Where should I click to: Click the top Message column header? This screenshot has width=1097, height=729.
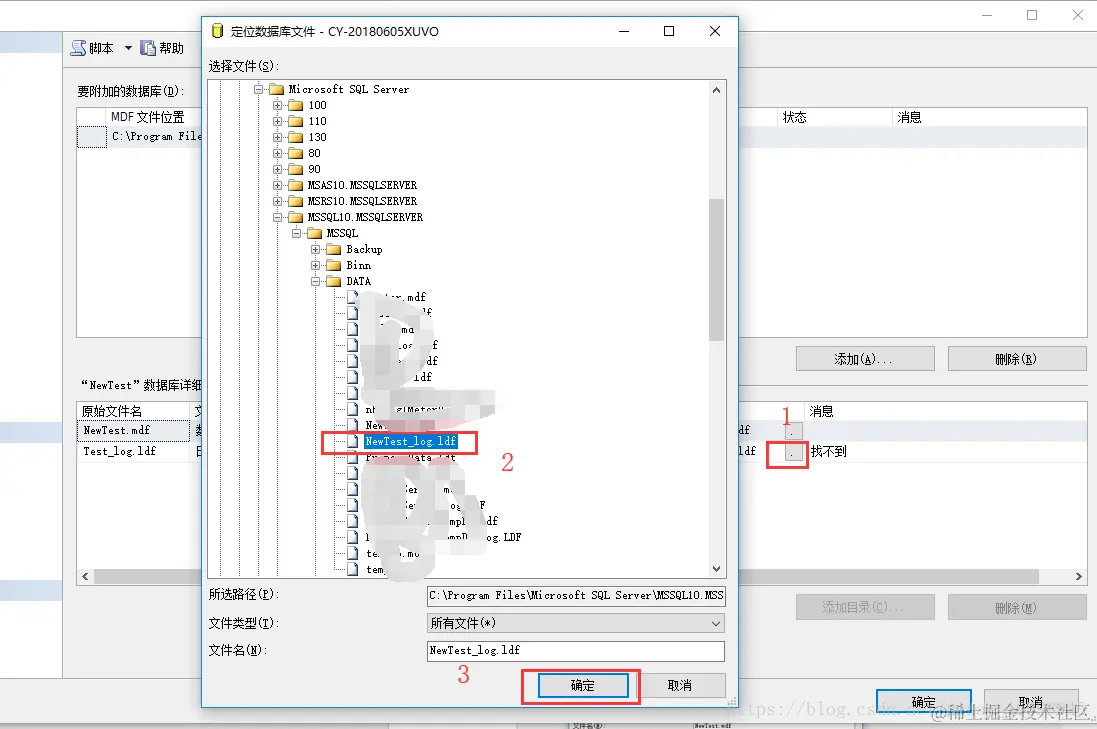pos(989,117)
